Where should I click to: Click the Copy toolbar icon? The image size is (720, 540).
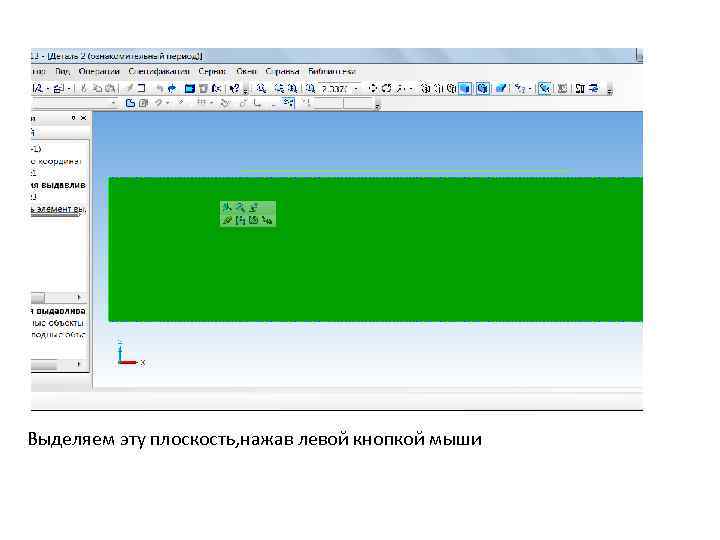point(97,88)
